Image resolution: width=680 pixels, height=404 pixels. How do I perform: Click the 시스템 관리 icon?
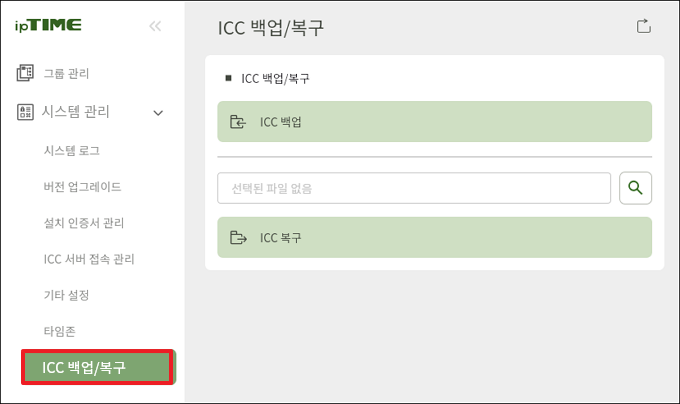click(x=26, y=112)
